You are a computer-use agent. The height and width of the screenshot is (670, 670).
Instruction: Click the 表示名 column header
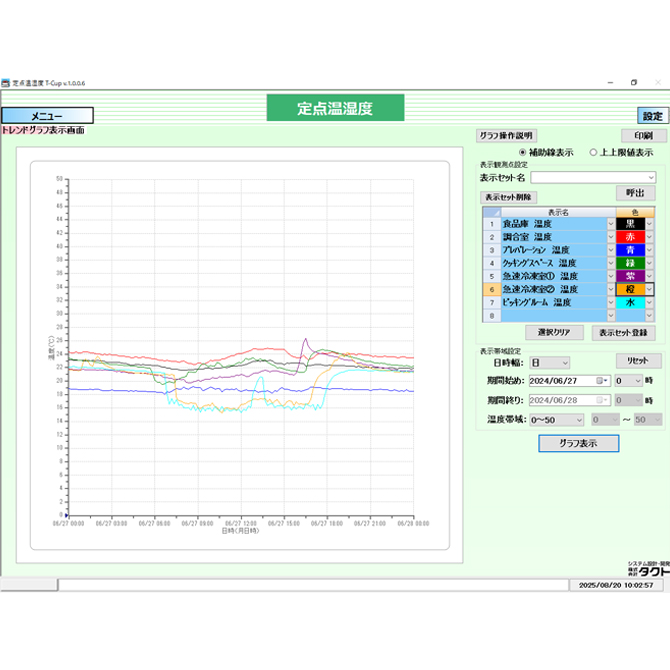click(558, 212)
